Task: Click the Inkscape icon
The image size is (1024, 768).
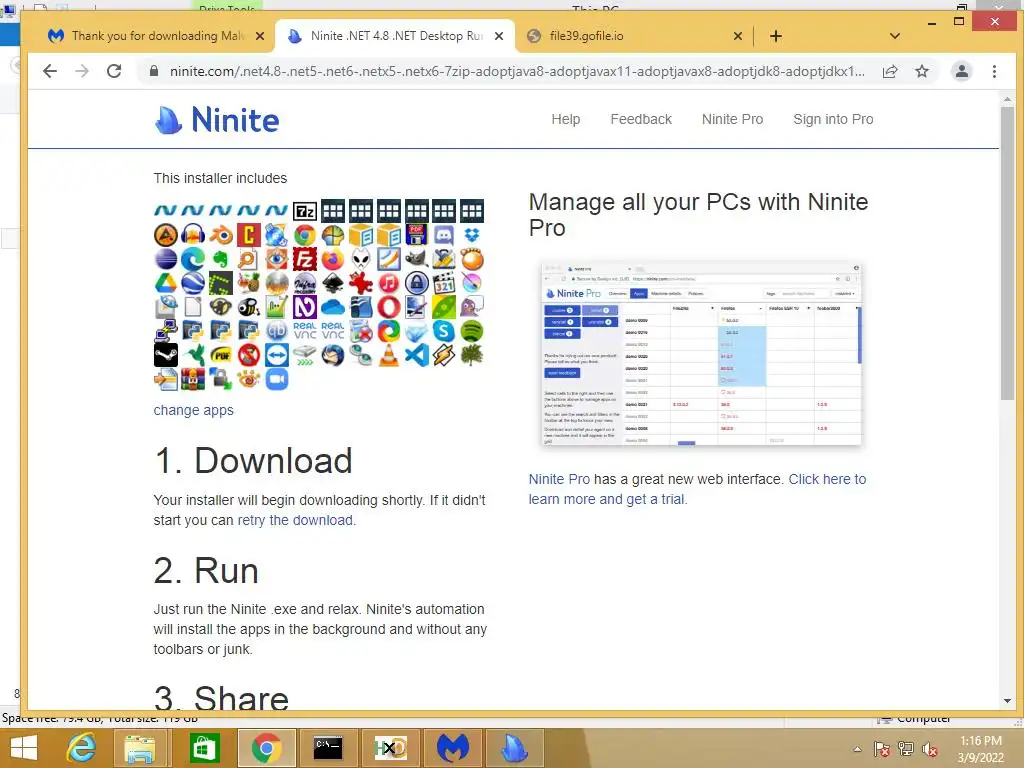Action: 332,283
